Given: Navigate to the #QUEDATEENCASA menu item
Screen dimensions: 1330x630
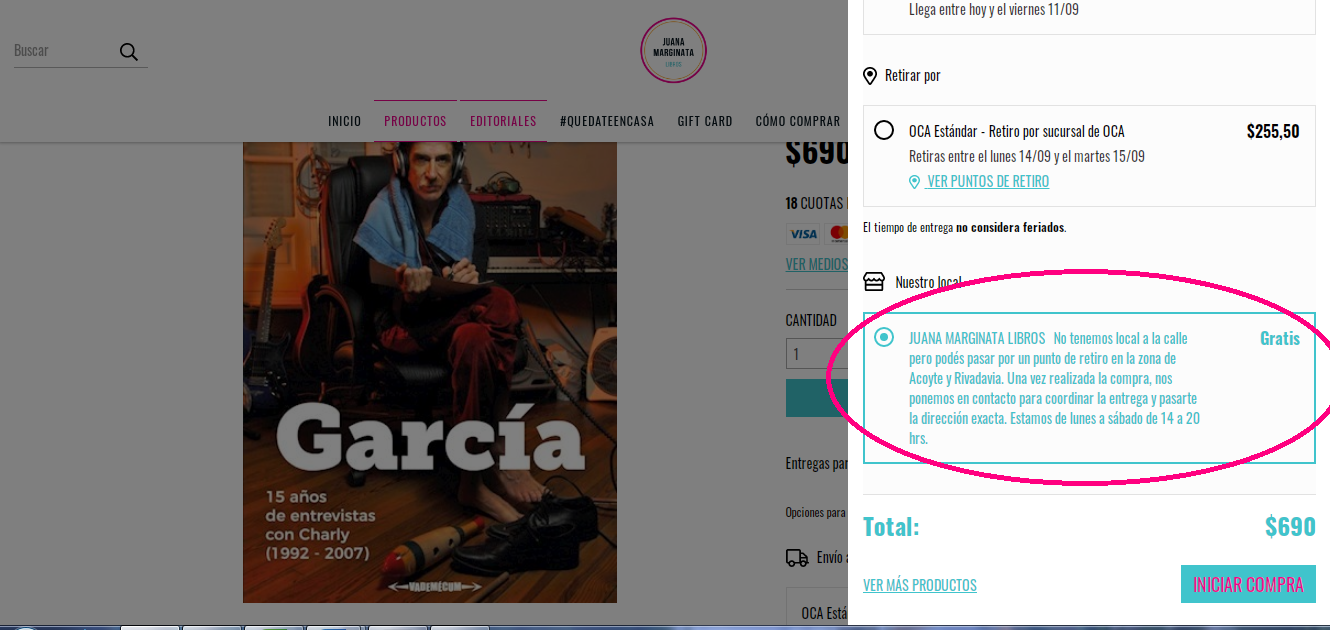Looking at the screenshot, I should pos(607,121).
